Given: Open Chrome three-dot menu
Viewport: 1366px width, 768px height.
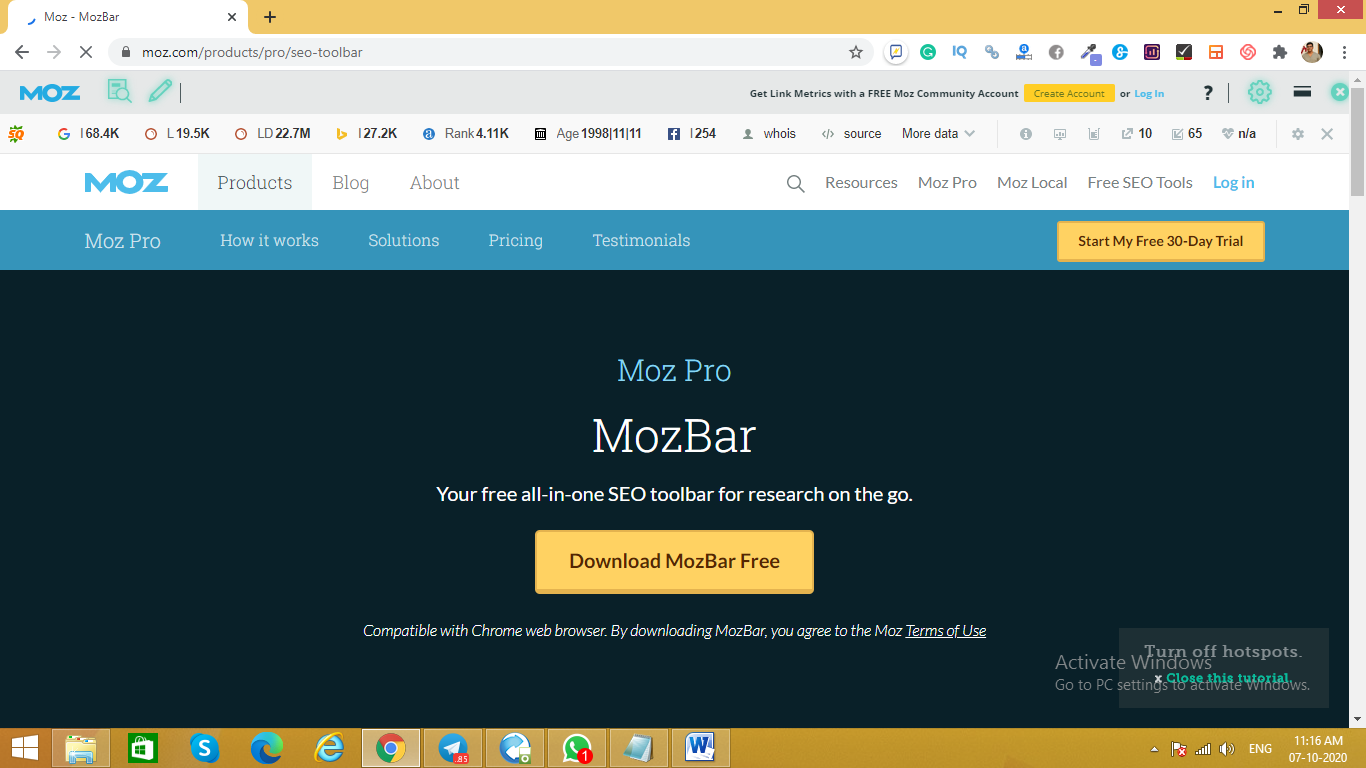Looking at the screenshot, I should [1343, 52].
